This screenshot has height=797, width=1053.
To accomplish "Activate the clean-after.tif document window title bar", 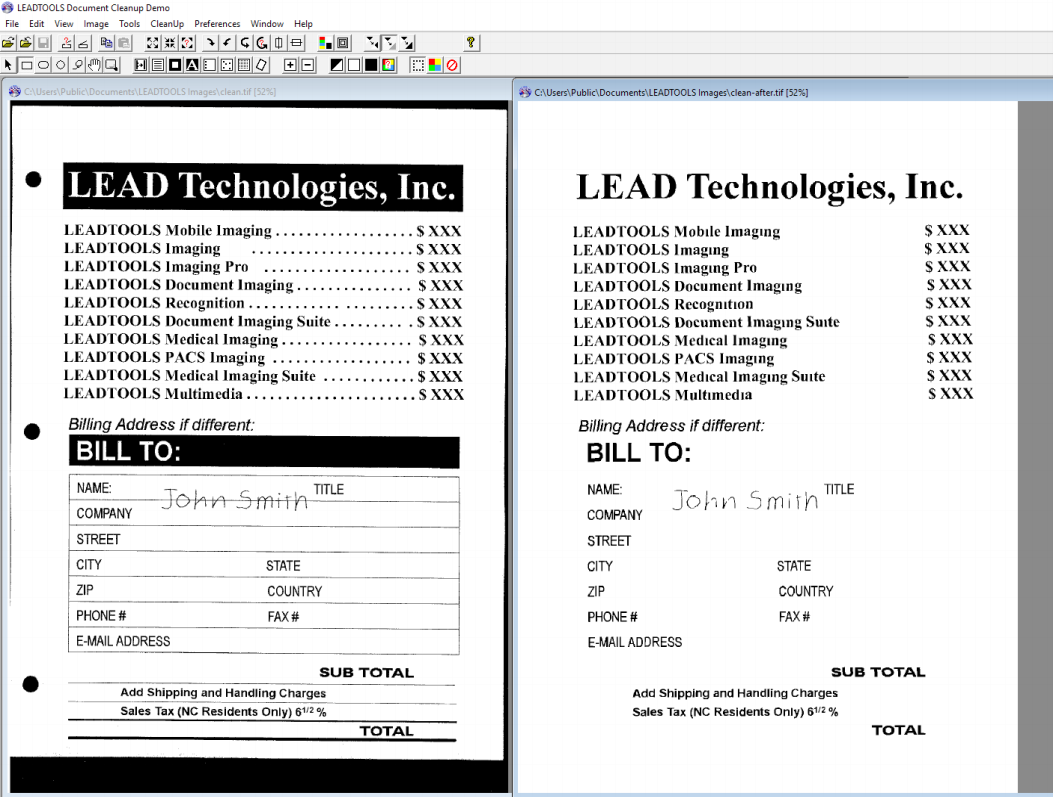I will click(784, 92).
